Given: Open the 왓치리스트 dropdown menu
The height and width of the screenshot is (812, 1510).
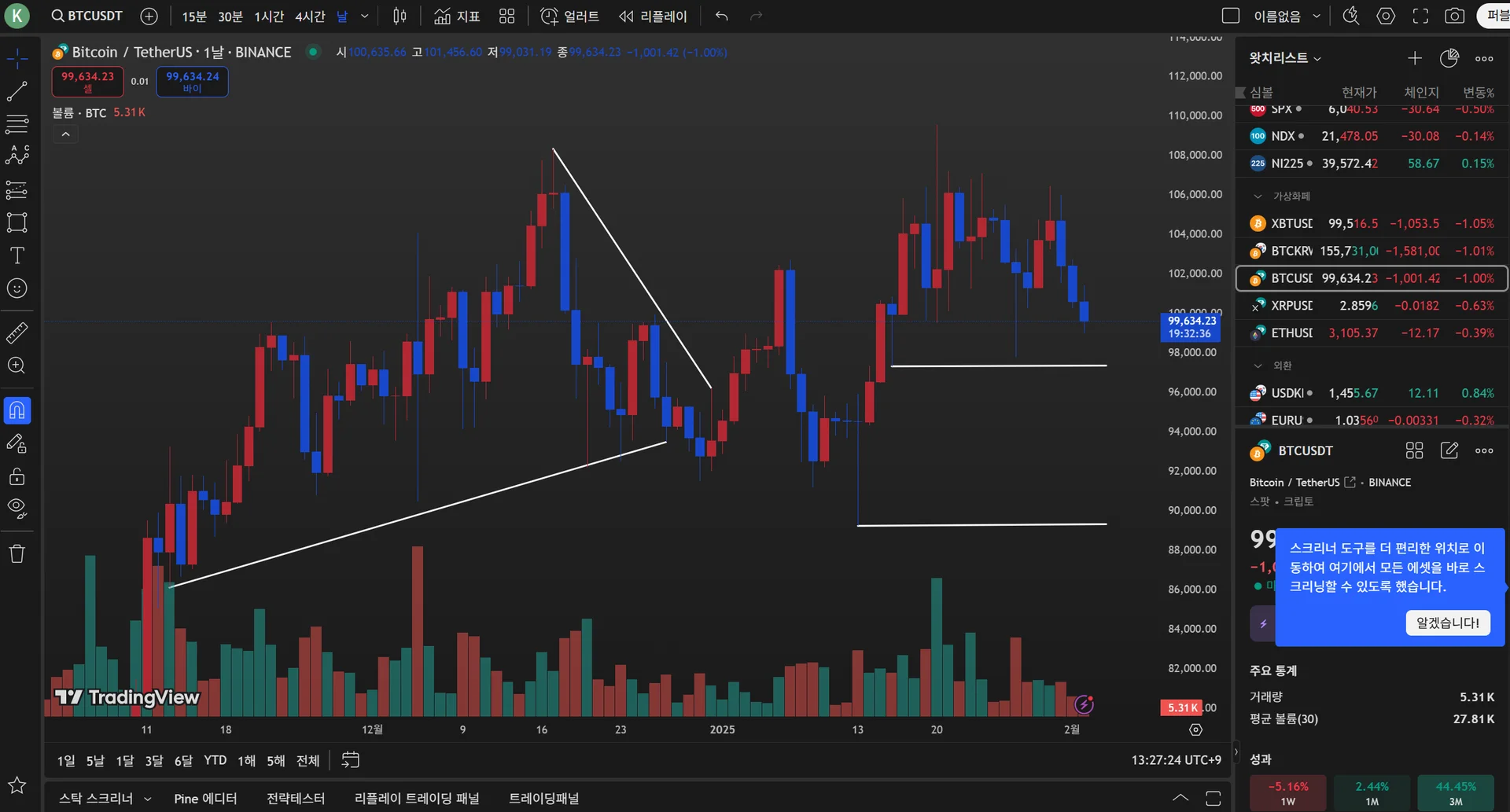Looking at the screenshot, I should pos(1286,58).
